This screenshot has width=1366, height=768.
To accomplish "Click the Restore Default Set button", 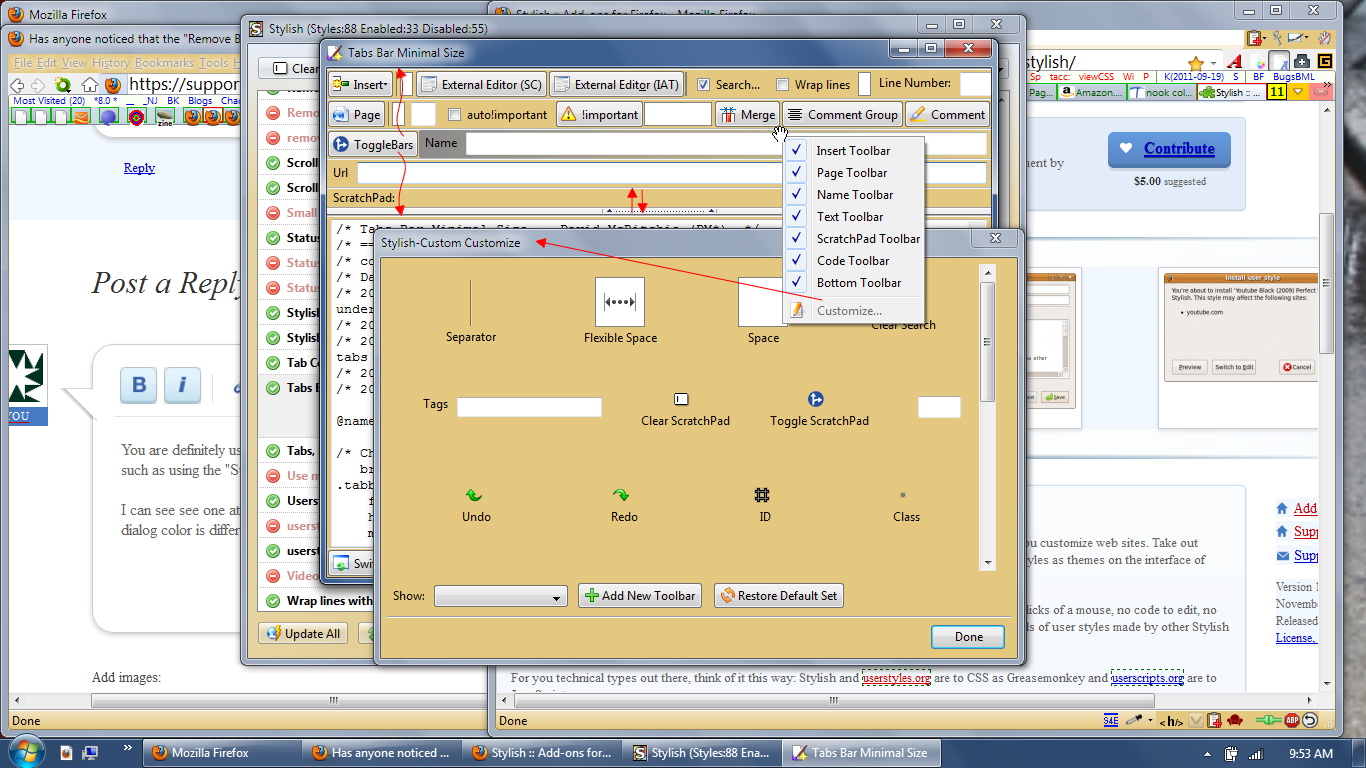I will (779, 596).
